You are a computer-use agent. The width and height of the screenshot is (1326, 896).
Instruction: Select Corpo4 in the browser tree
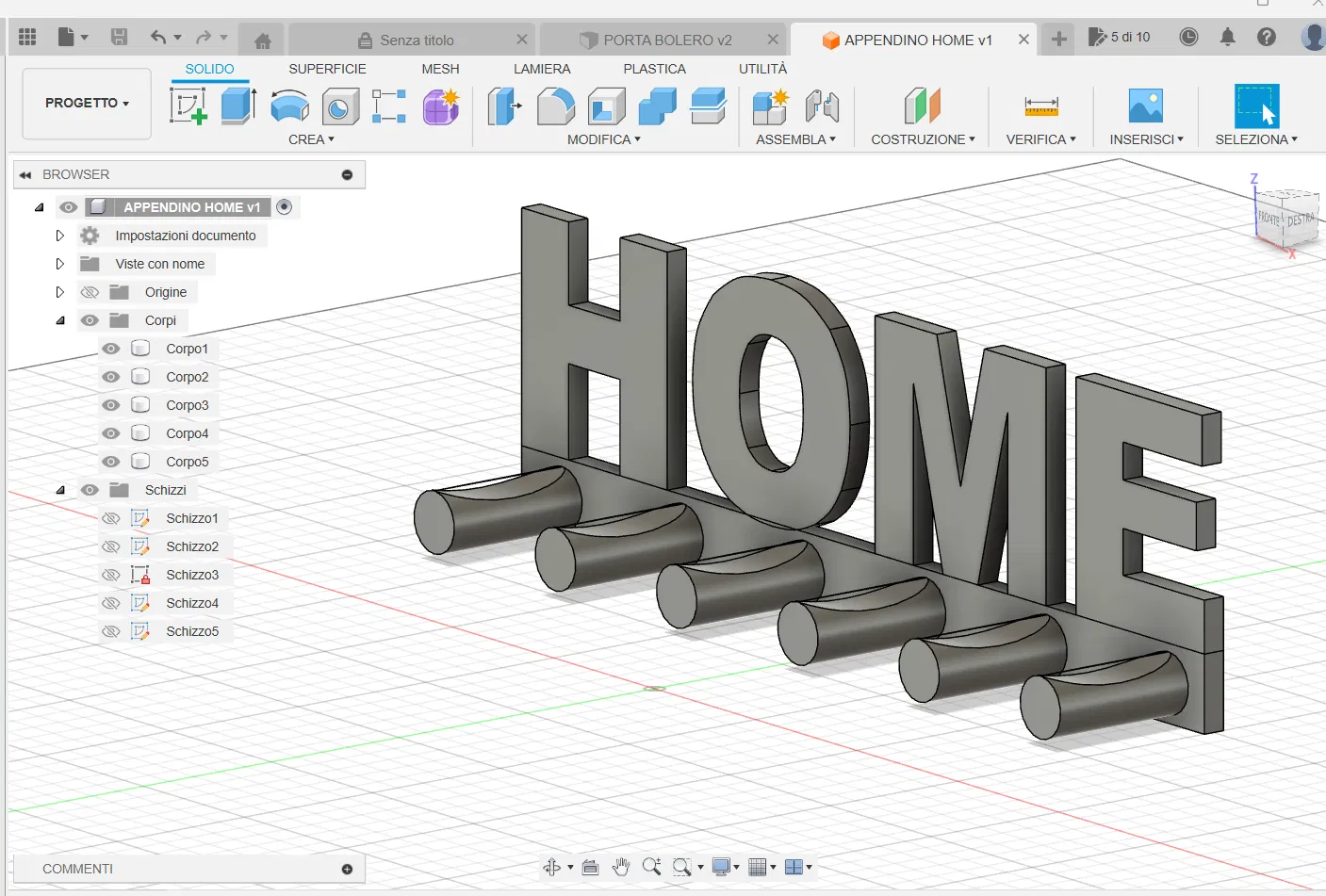187,433
